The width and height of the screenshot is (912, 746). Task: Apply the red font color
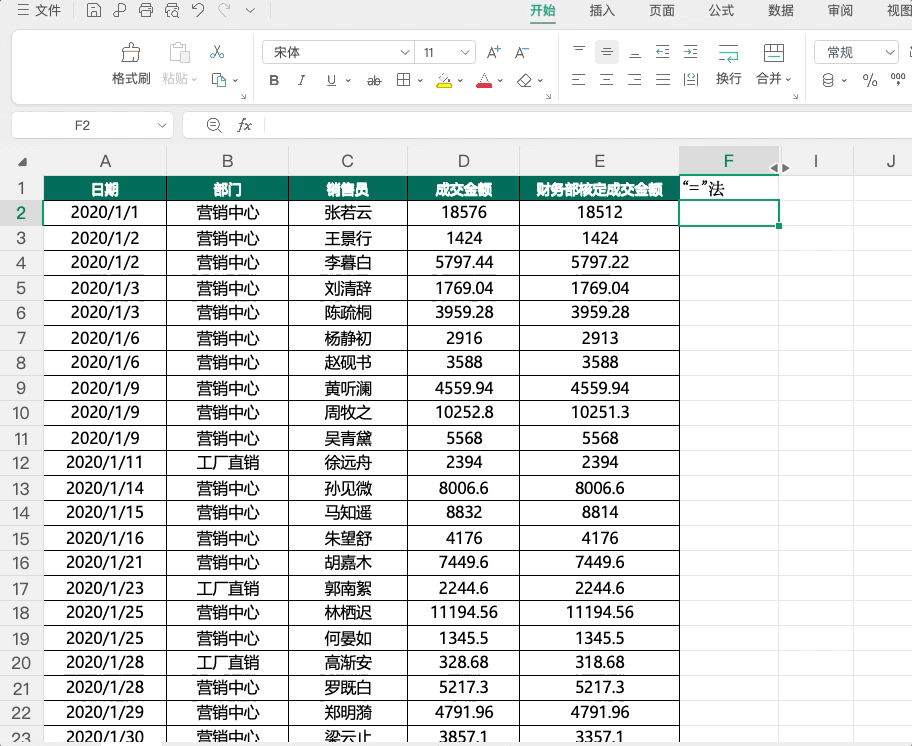pos(484,80)
